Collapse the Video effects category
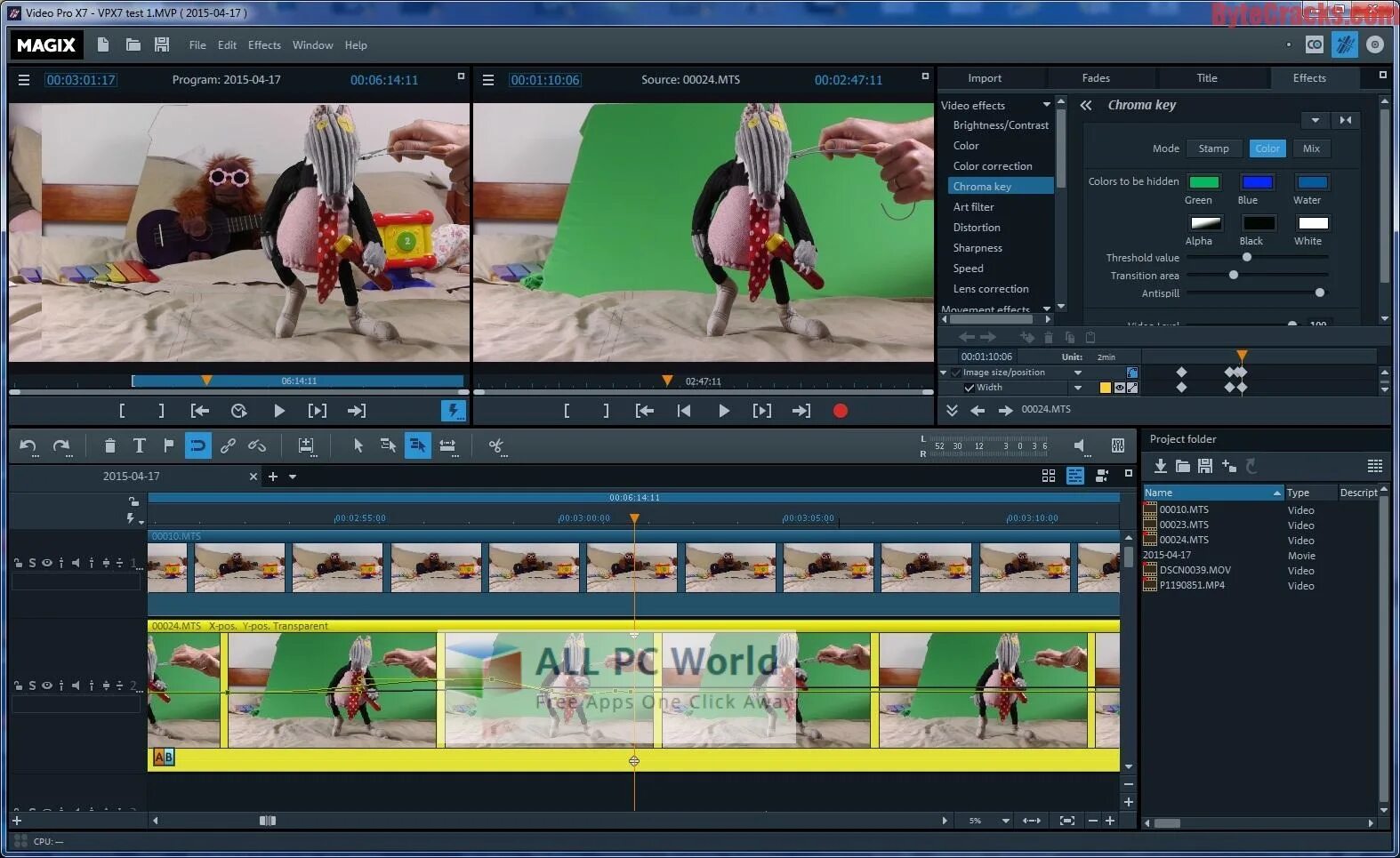Viewport: 1400px width, 858px height. tap(1046, 105)
